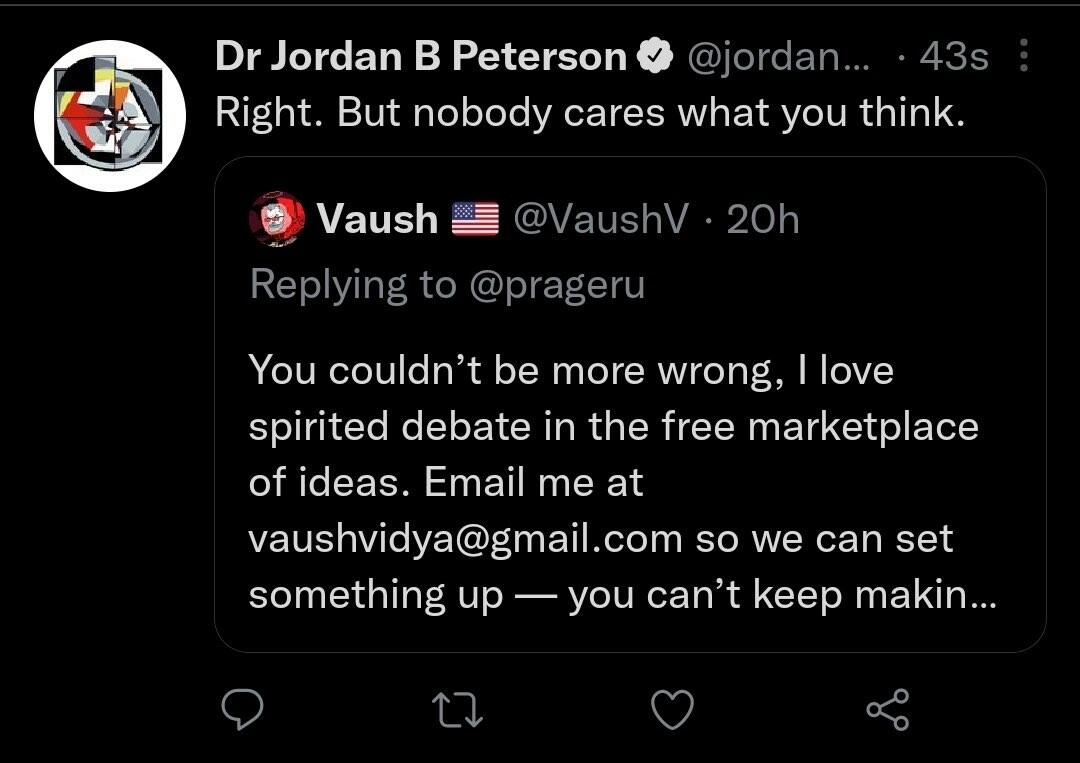Like the tweet with the heart icon

click(672, 709)
